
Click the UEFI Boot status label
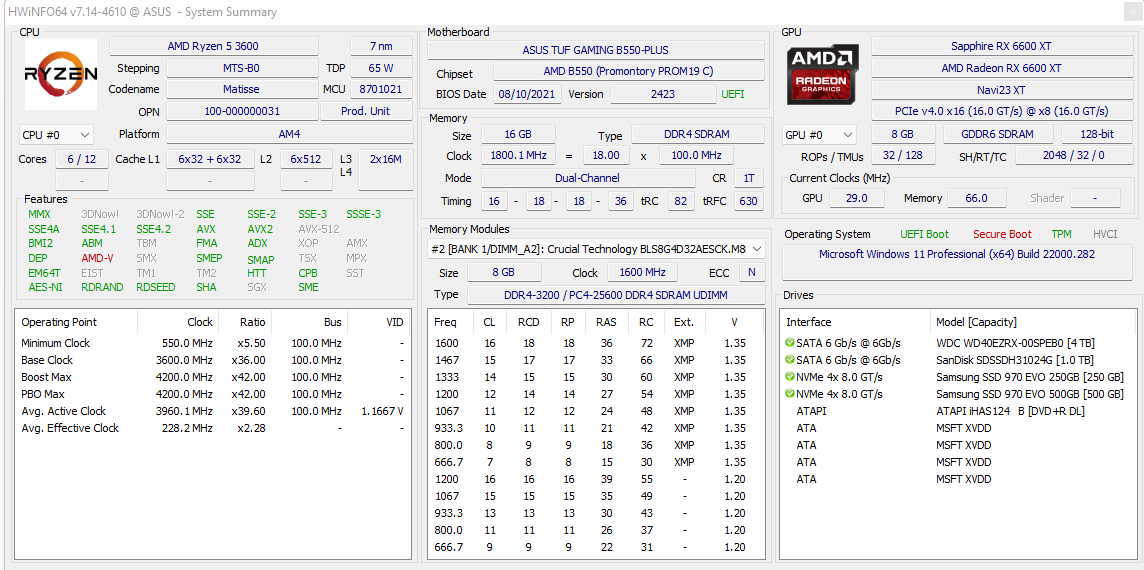pos(924,234)
